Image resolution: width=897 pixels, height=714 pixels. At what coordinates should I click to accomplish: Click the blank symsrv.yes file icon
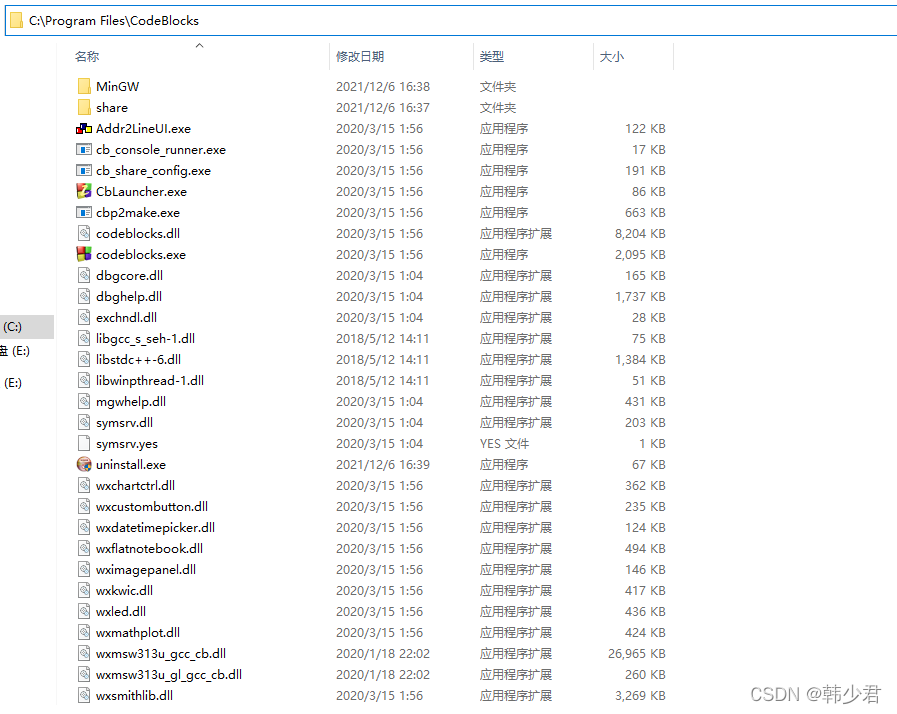[84, 443]
